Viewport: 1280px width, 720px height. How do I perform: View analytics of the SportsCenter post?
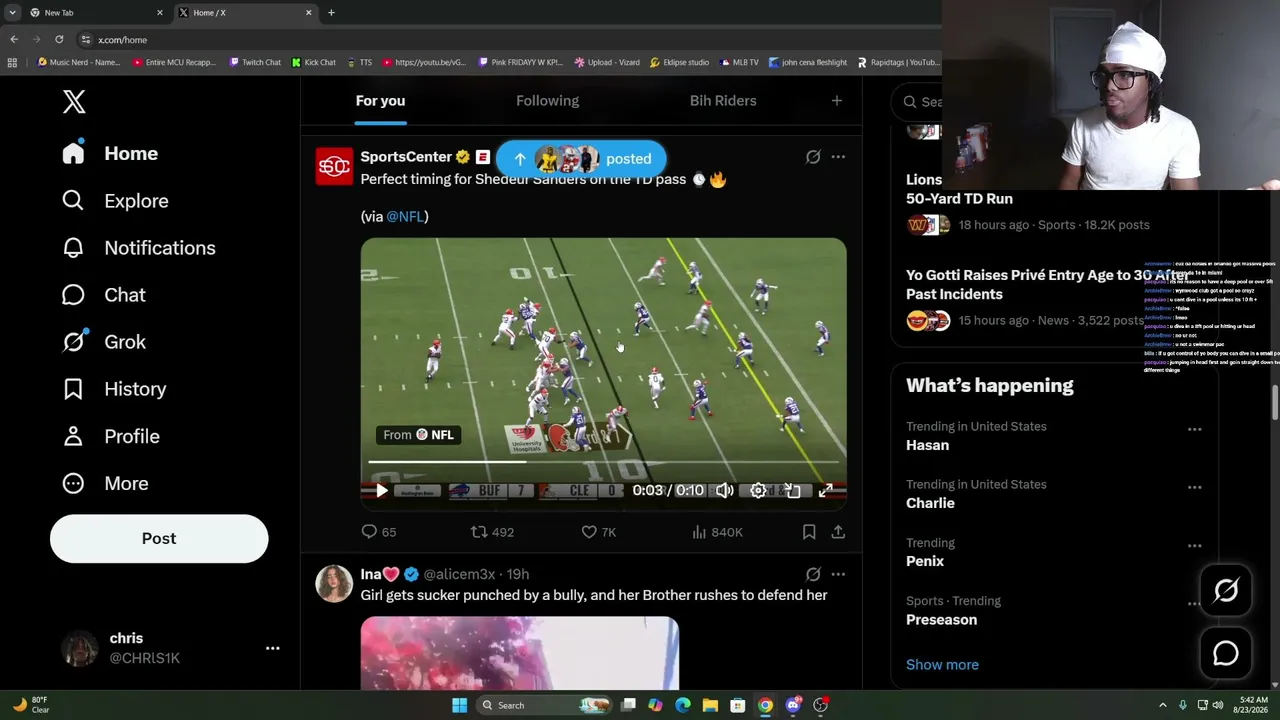click(717, 532)
